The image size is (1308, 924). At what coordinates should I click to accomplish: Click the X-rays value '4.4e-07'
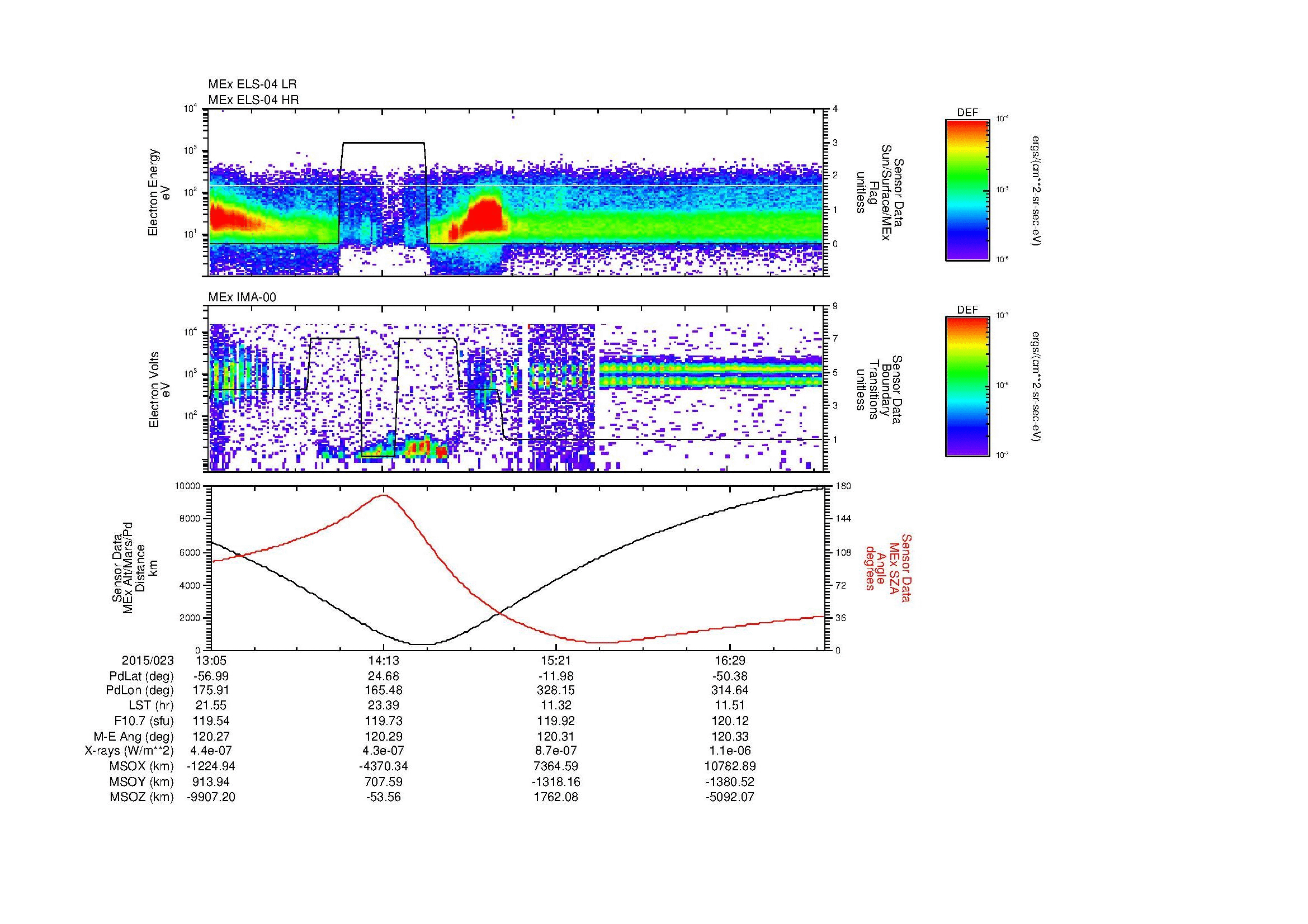[x=211, y=751]
